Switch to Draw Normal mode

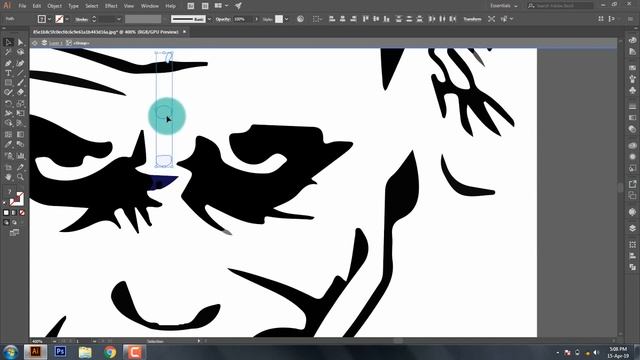point(6,222)
